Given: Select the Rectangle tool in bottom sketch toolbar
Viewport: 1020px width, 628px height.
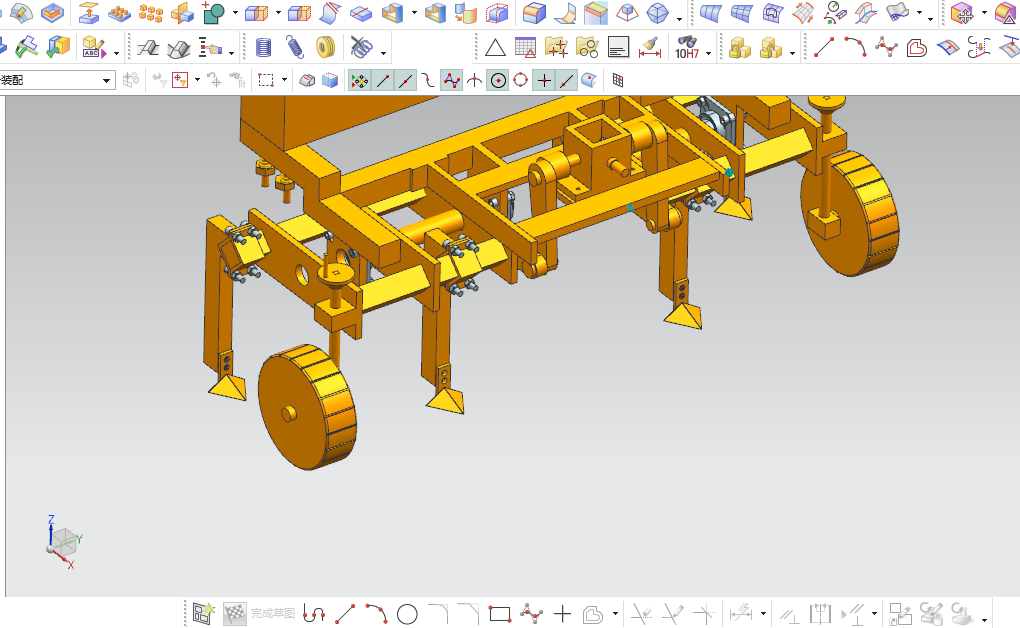Looking at the screenshot, I should coord(500,614).
